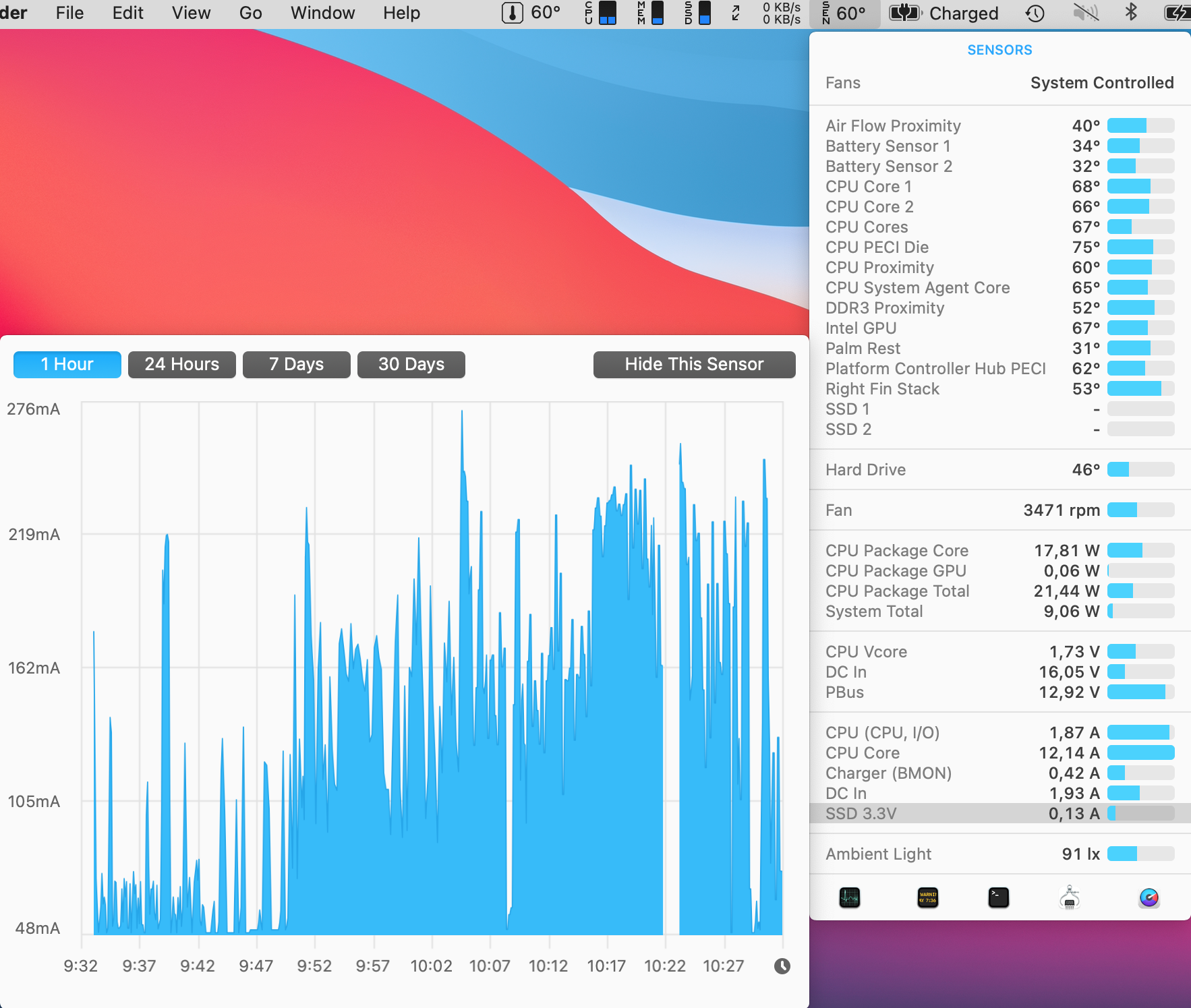Click the CPU PECI Die level bar
Image resolution: width=1191 pixels, height=1008 pixels.
pos(1140,247)
